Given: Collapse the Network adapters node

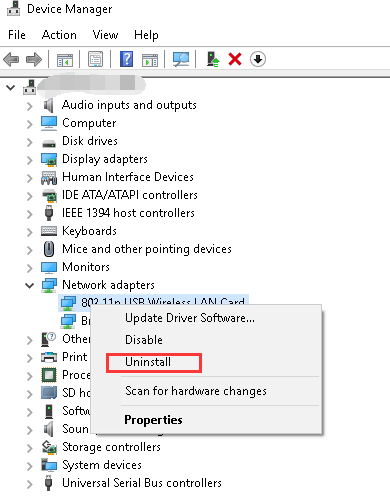Looking at the screenshot, I should pos(30,285).
